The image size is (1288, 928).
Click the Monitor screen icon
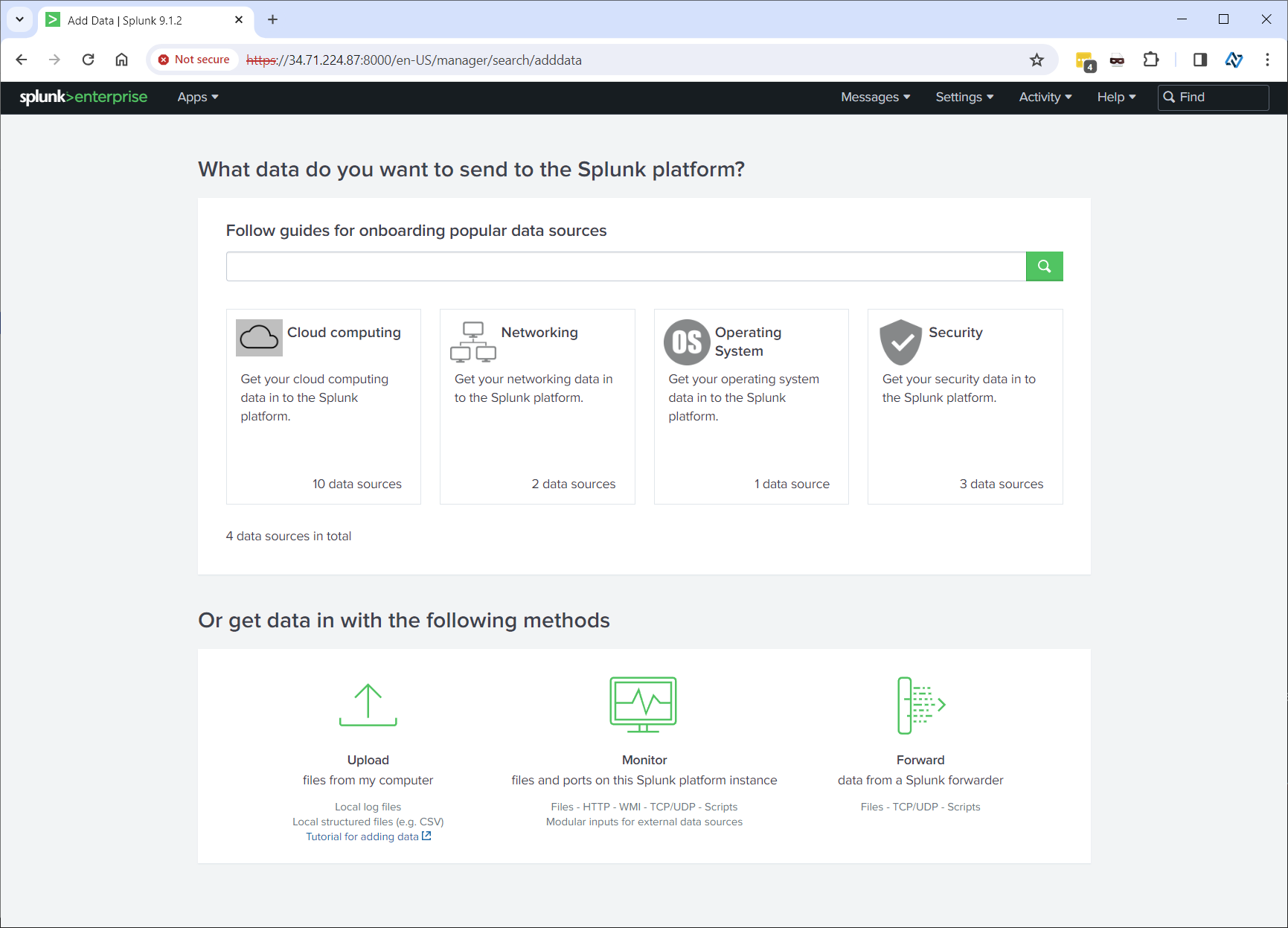643,704
